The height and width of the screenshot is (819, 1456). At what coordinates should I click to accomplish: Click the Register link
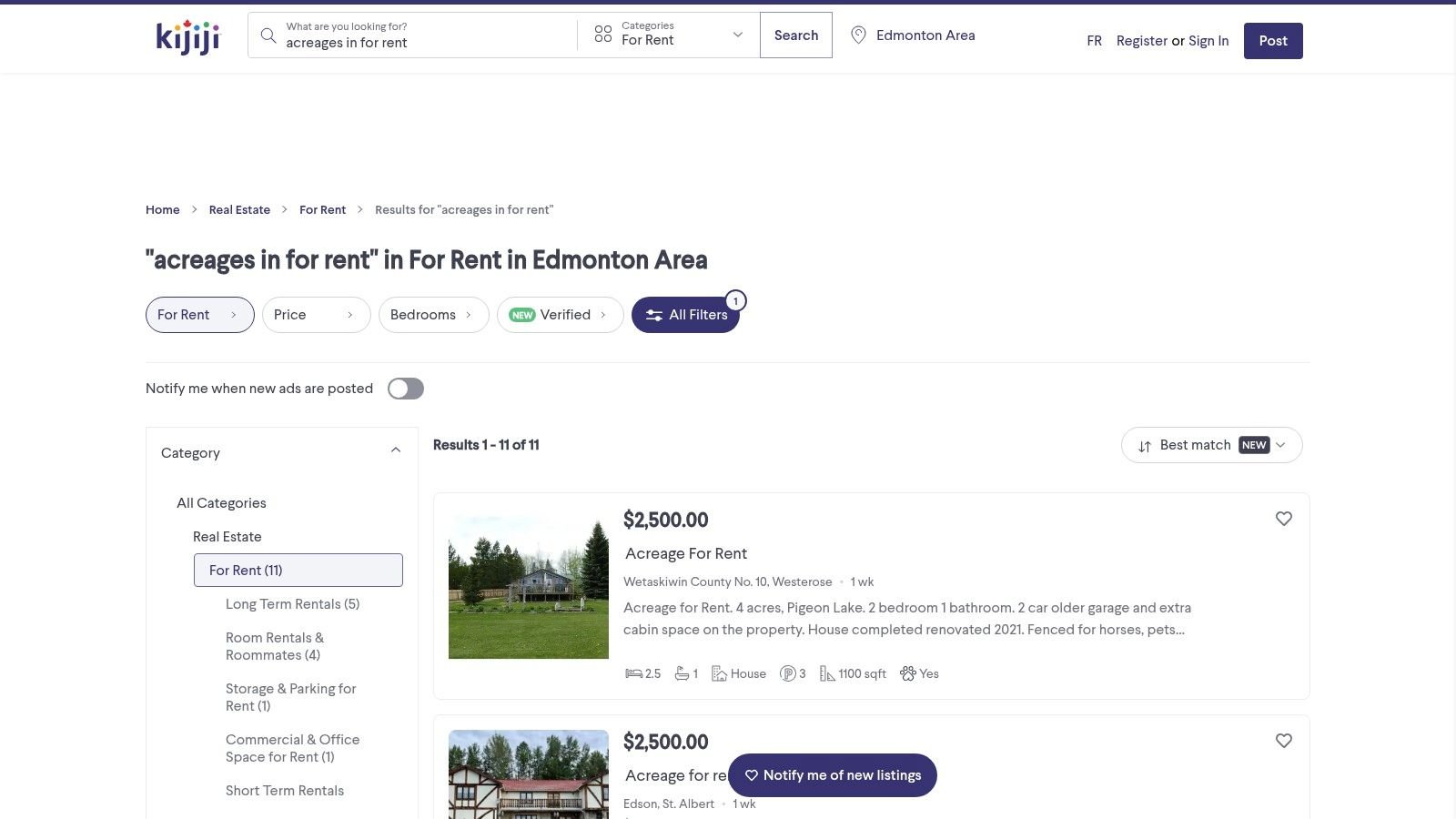pyautogui.click(x=1142, y=41)
